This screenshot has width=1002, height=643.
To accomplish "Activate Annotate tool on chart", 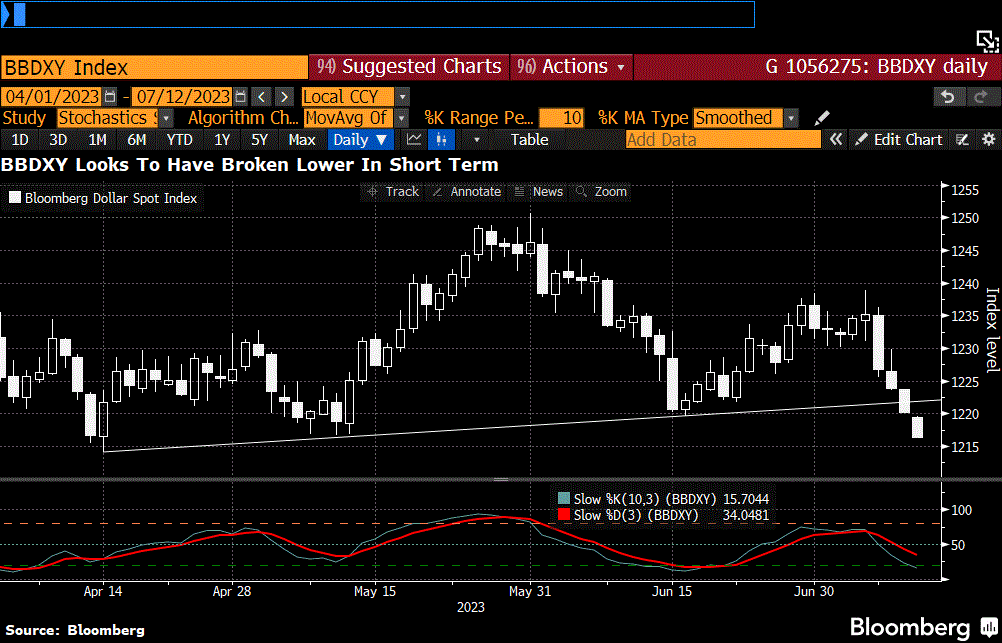I will [467, 192].
